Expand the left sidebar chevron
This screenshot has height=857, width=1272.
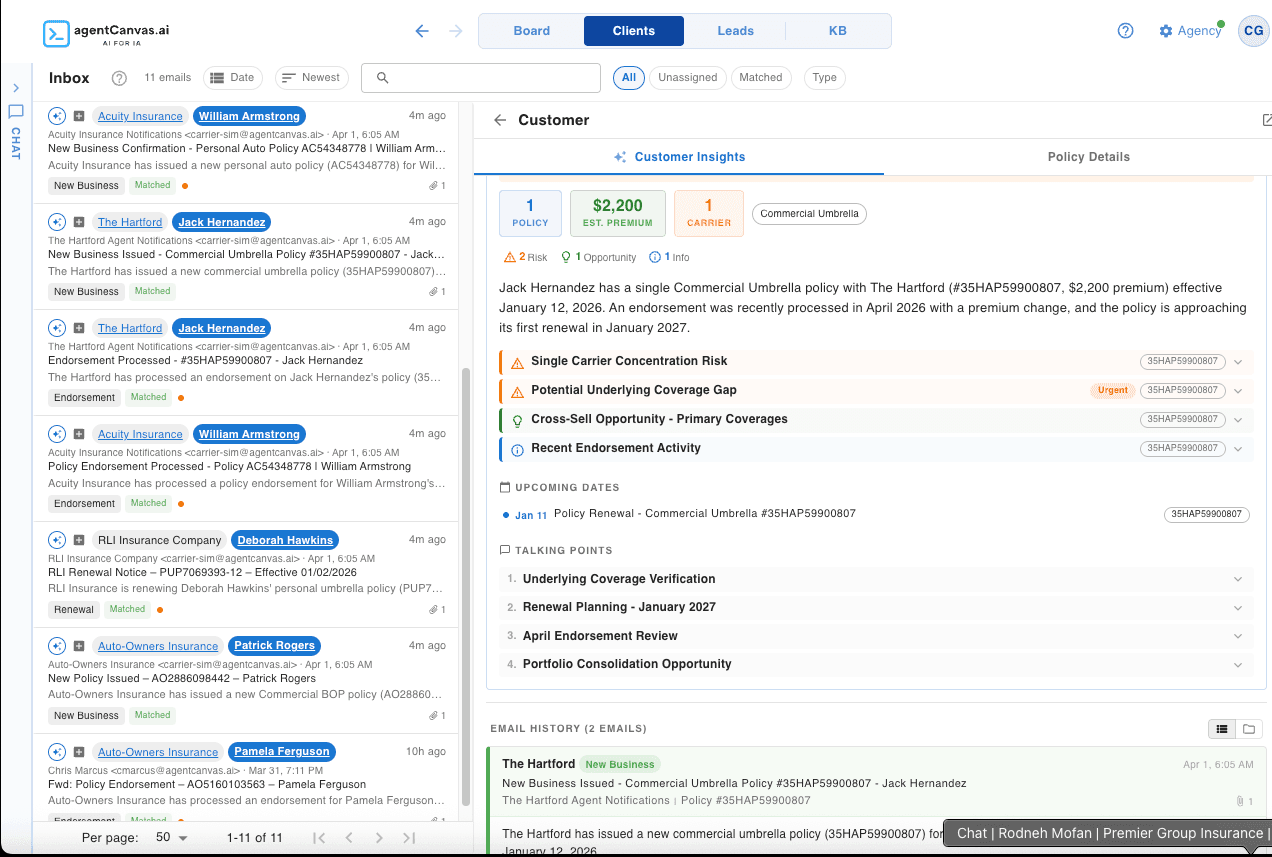16,88
